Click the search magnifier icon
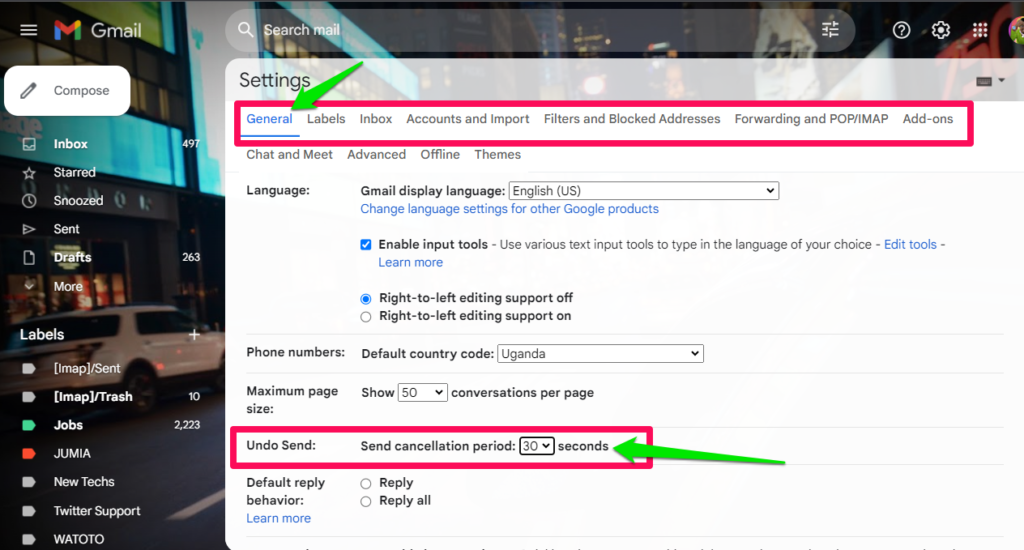 tap(246, 29)
